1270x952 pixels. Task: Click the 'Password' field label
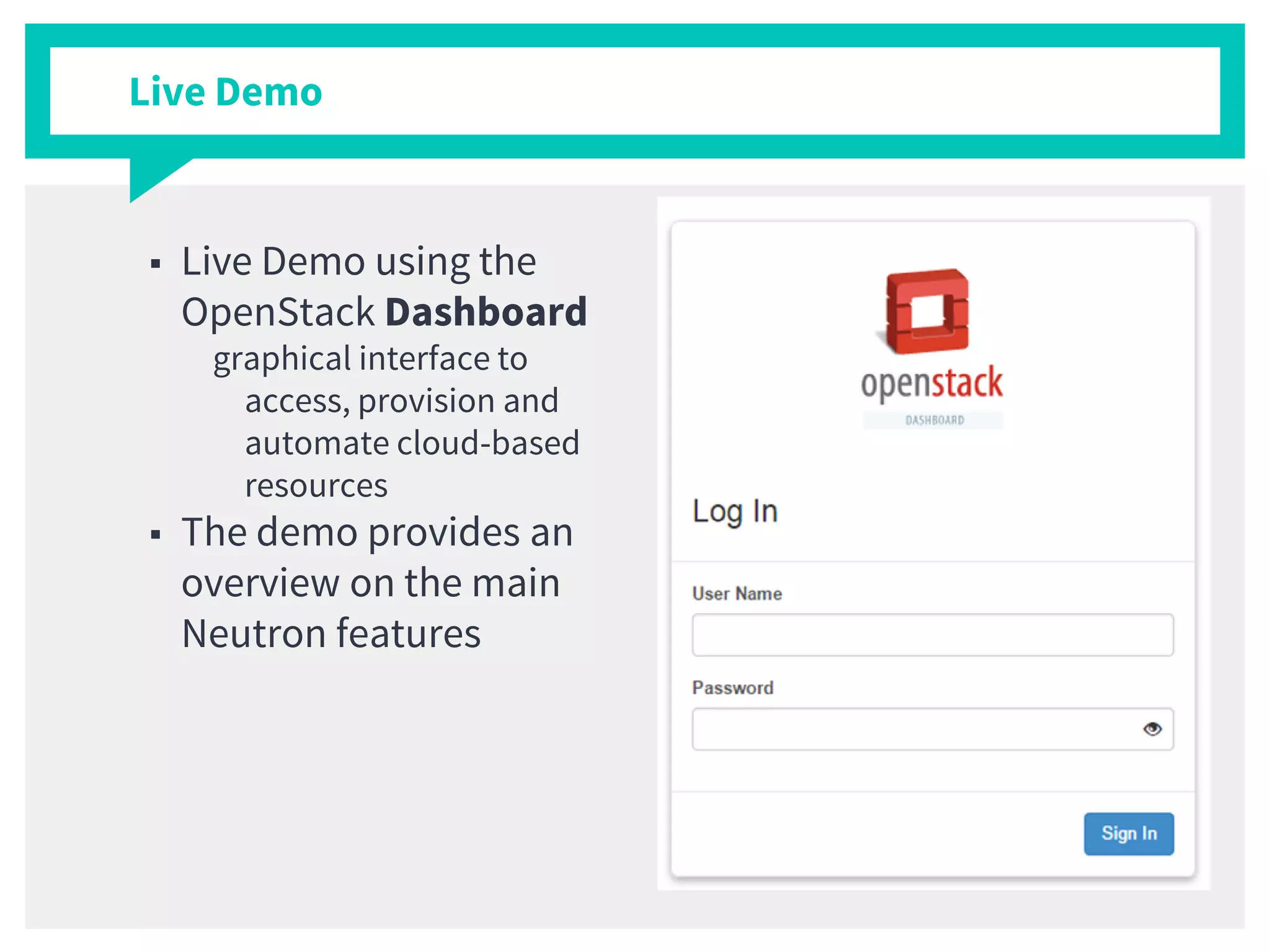coord(732,688)
